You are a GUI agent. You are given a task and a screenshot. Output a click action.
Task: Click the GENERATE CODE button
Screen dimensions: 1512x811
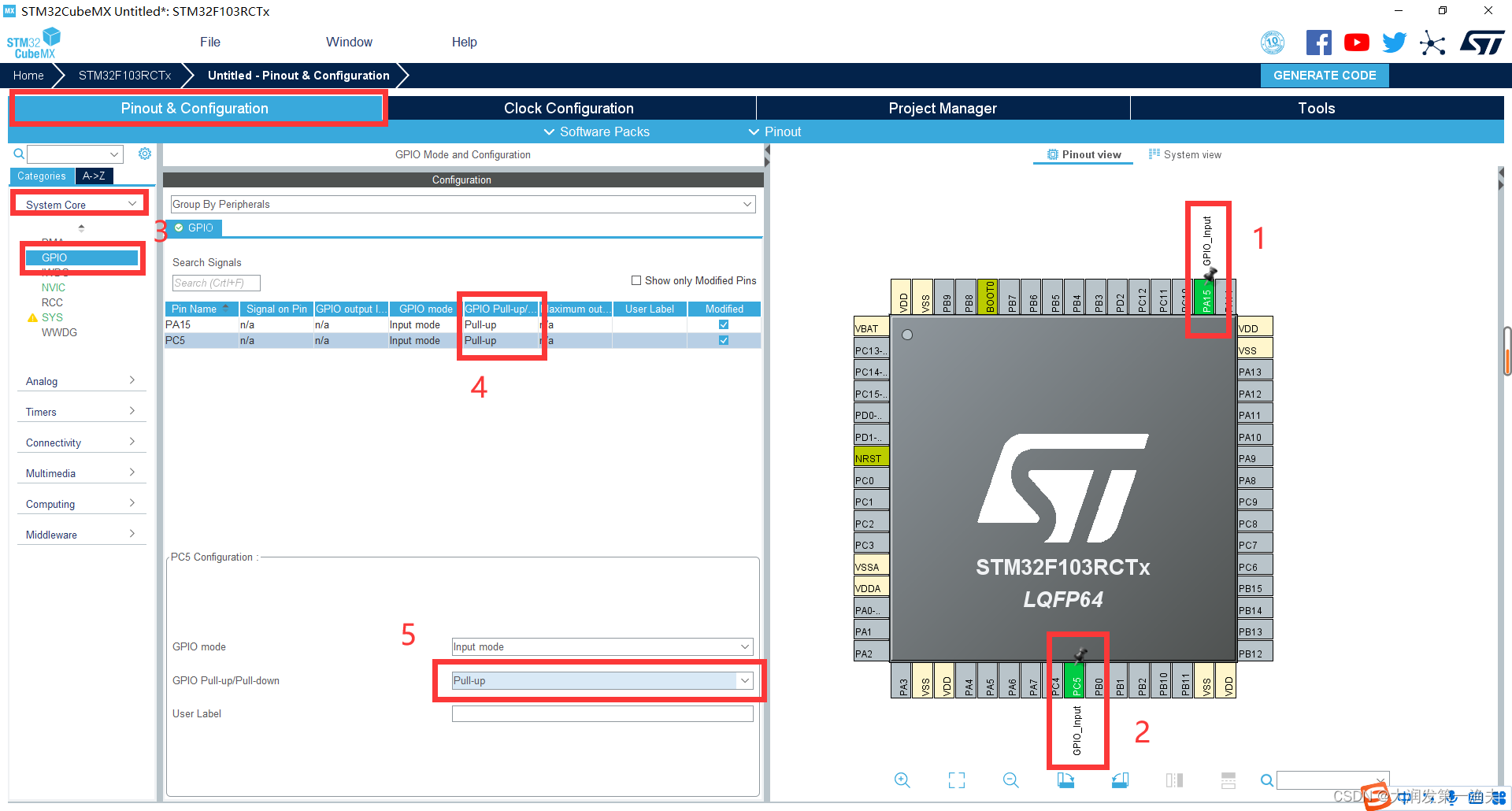coord(1324,75)
